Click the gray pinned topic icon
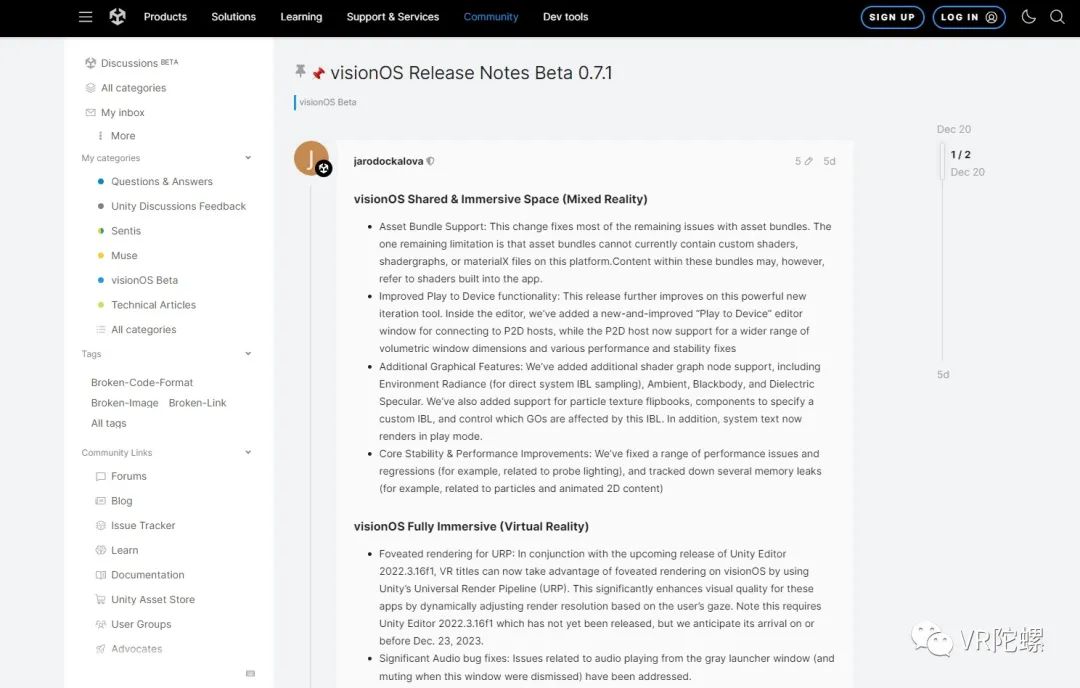 (x=300, y=70)
